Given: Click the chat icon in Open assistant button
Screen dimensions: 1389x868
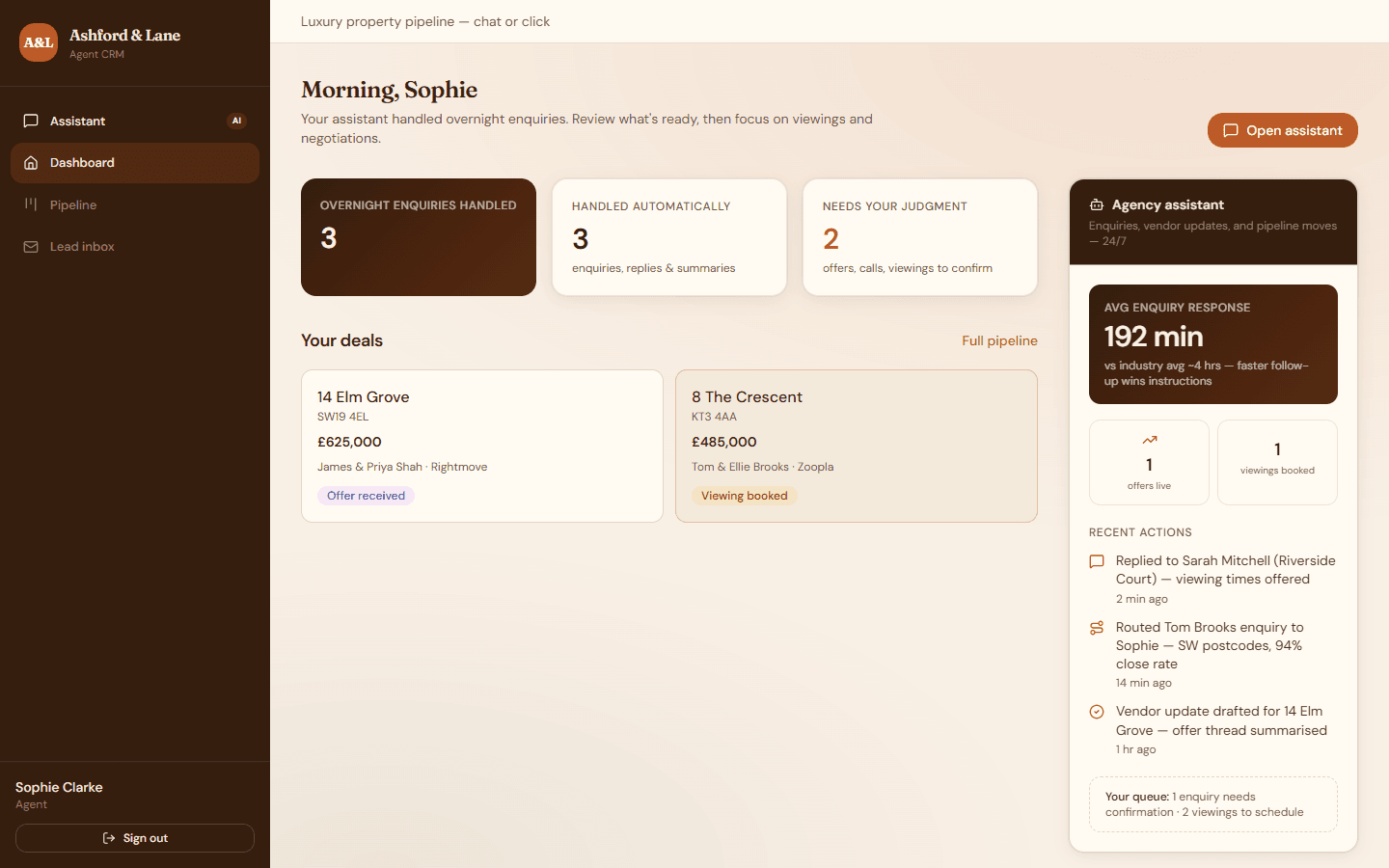Looking at the screenshot, I should pos(1231,130).
